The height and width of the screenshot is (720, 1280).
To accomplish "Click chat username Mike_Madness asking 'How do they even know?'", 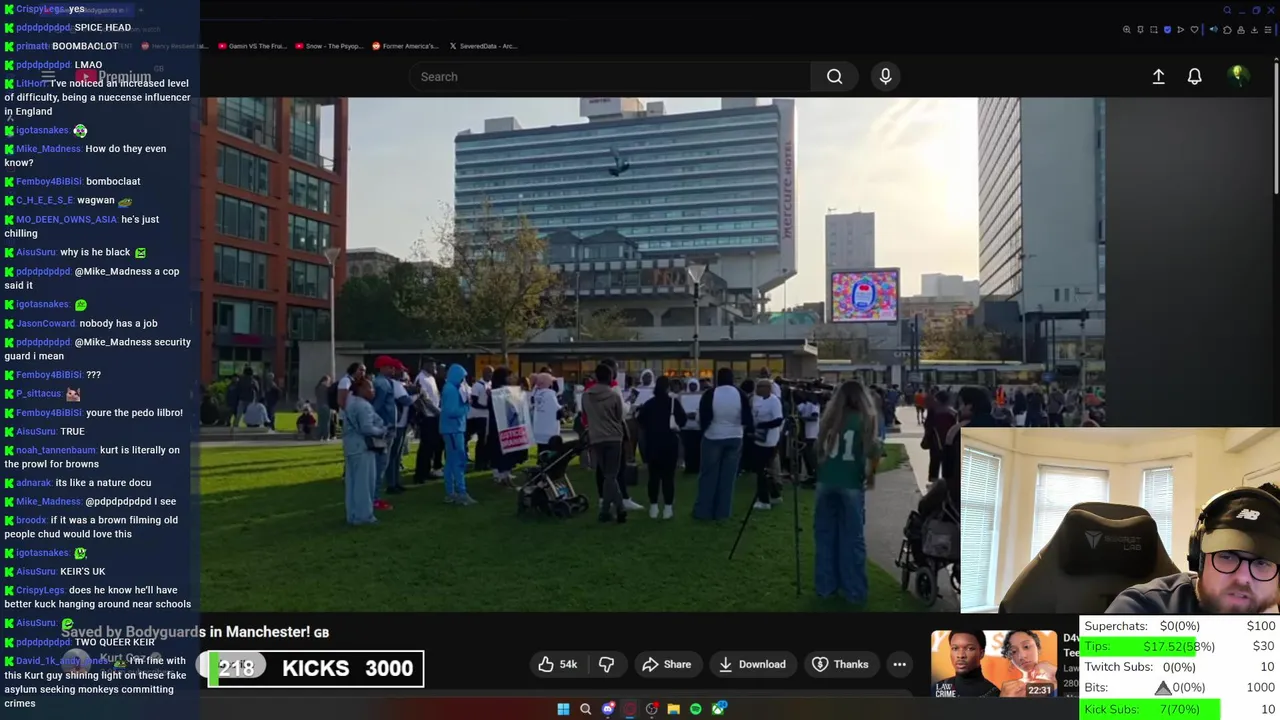I will tap(48, 149).
